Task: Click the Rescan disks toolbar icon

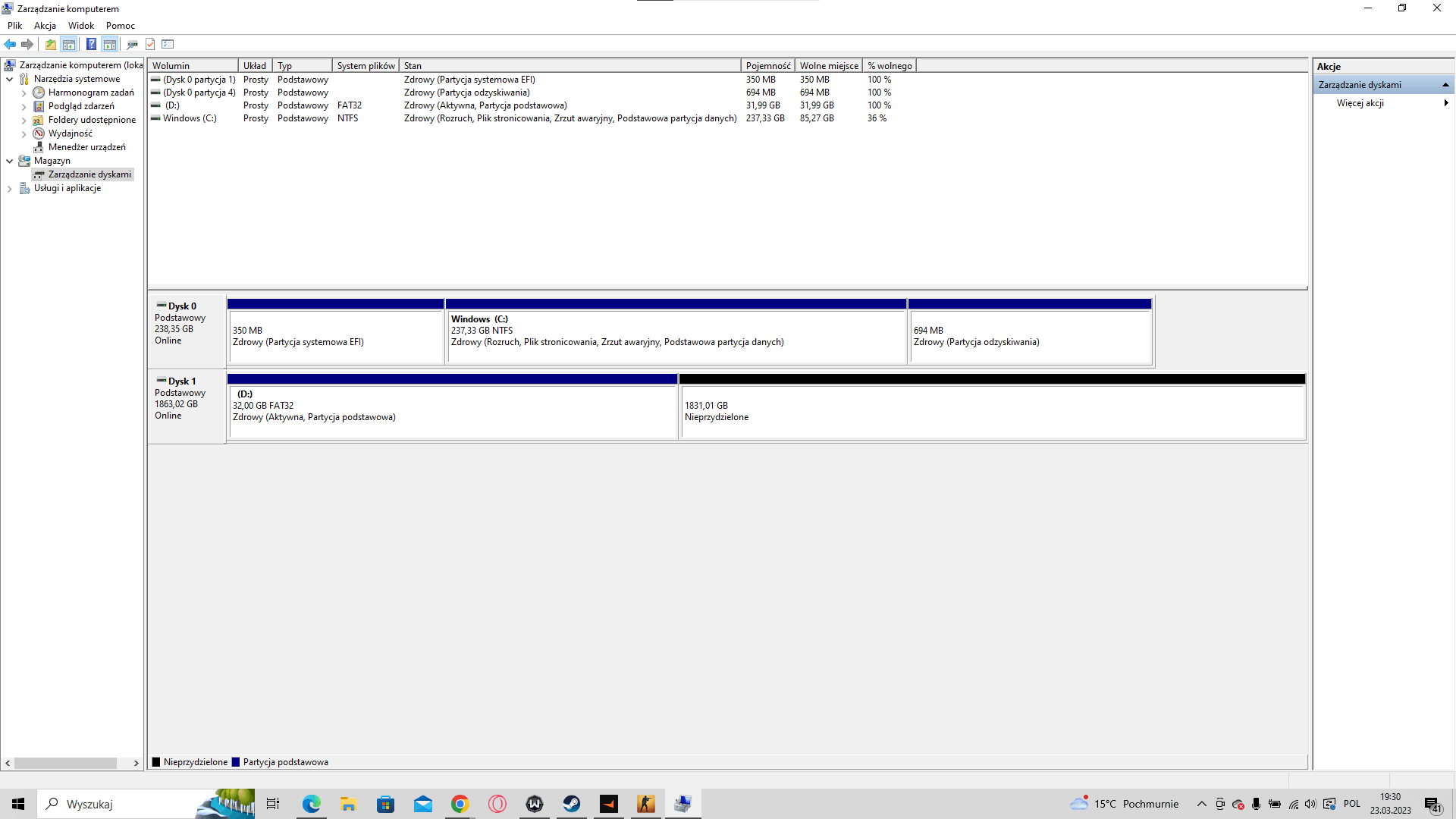Action: click(x=132, y=44)
